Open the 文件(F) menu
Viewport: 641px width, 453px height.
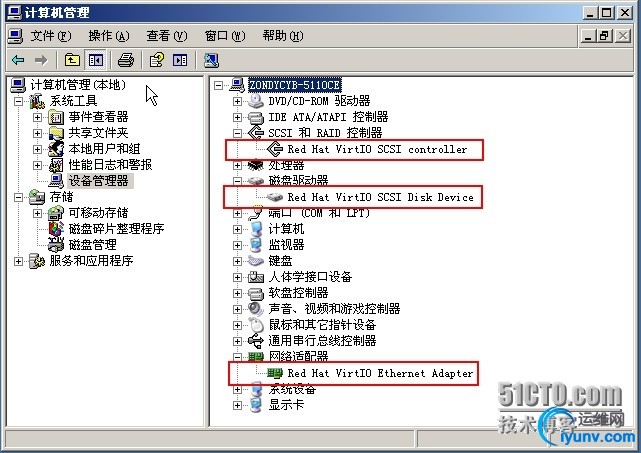(51, 36)
